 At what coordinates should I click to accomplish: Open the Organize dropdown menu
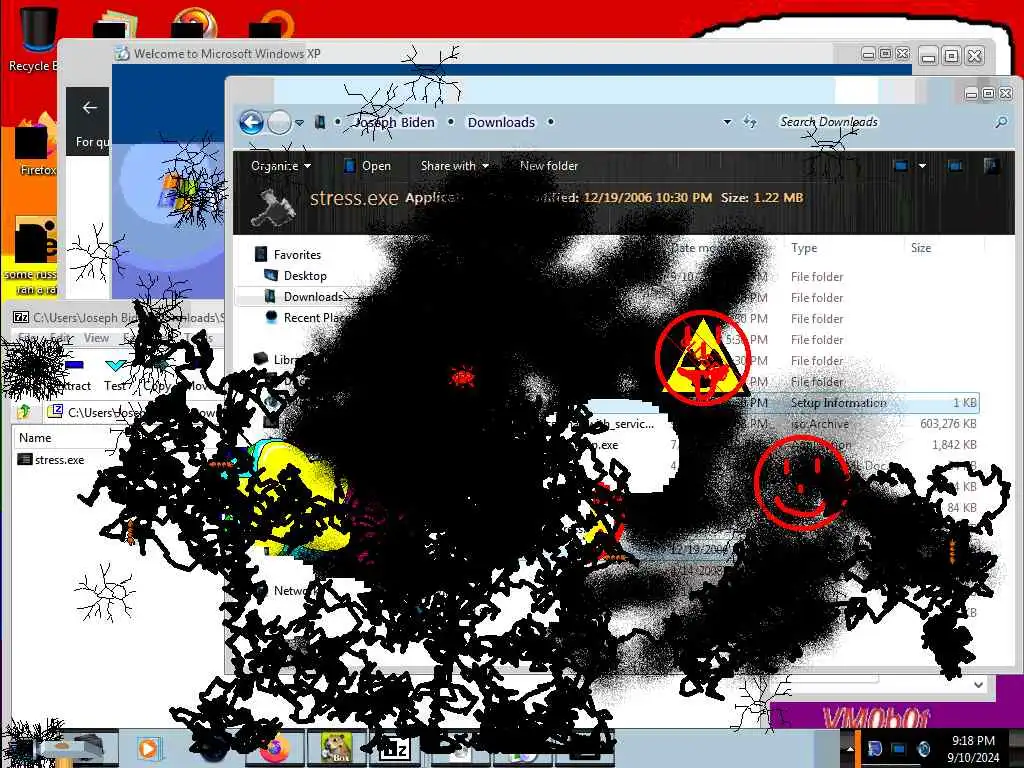[281, 166]
